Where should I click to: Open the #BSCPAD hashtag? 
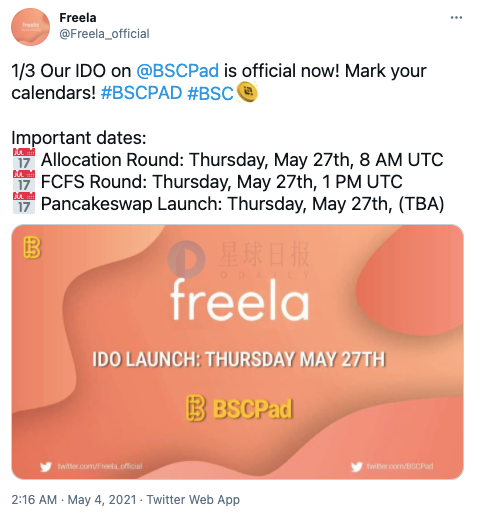pyautogui.click(x=141, y=93)
